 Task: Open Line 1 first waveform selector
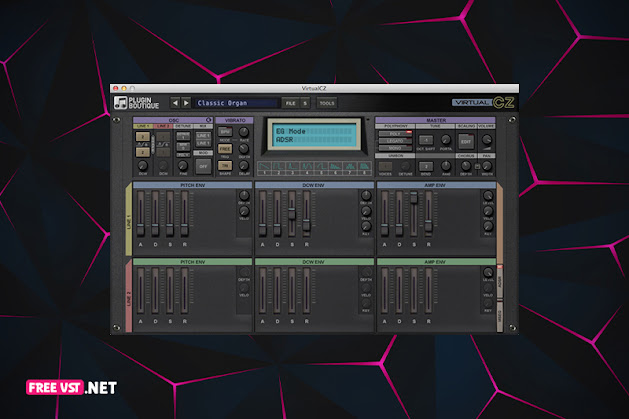tap(142, 137)
